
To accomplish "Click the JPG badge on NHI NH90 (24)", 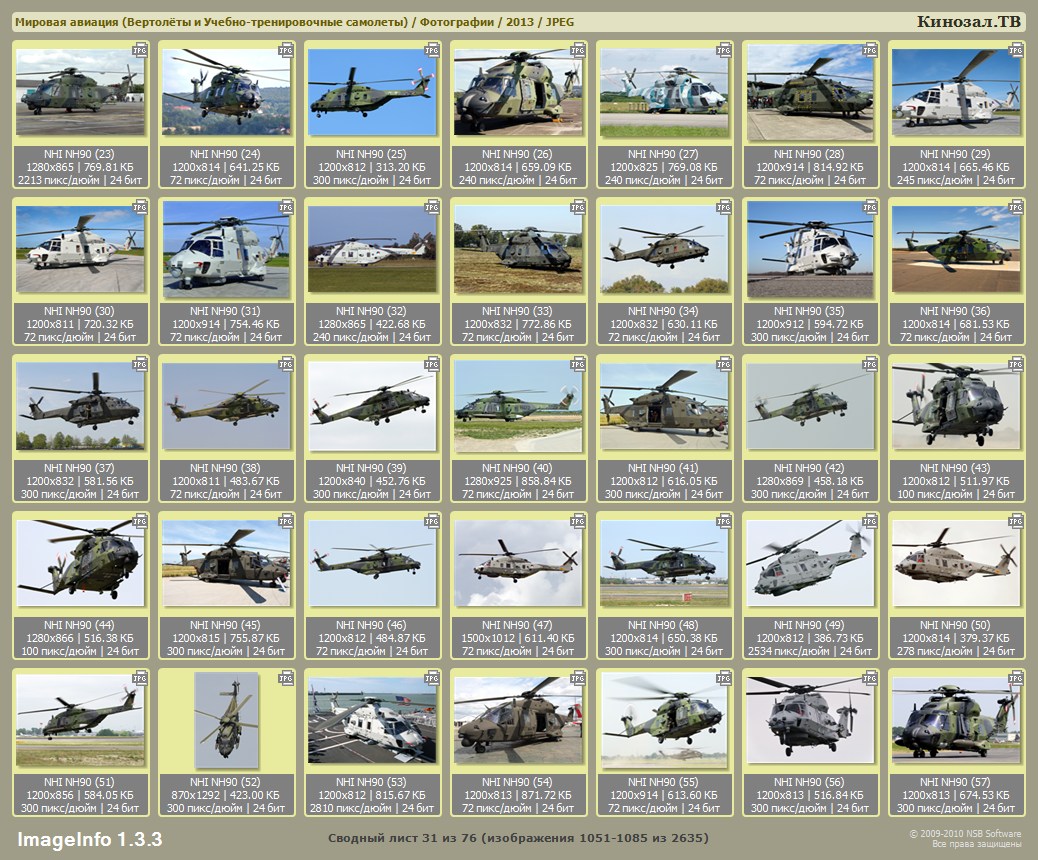I will pos(286,50).
